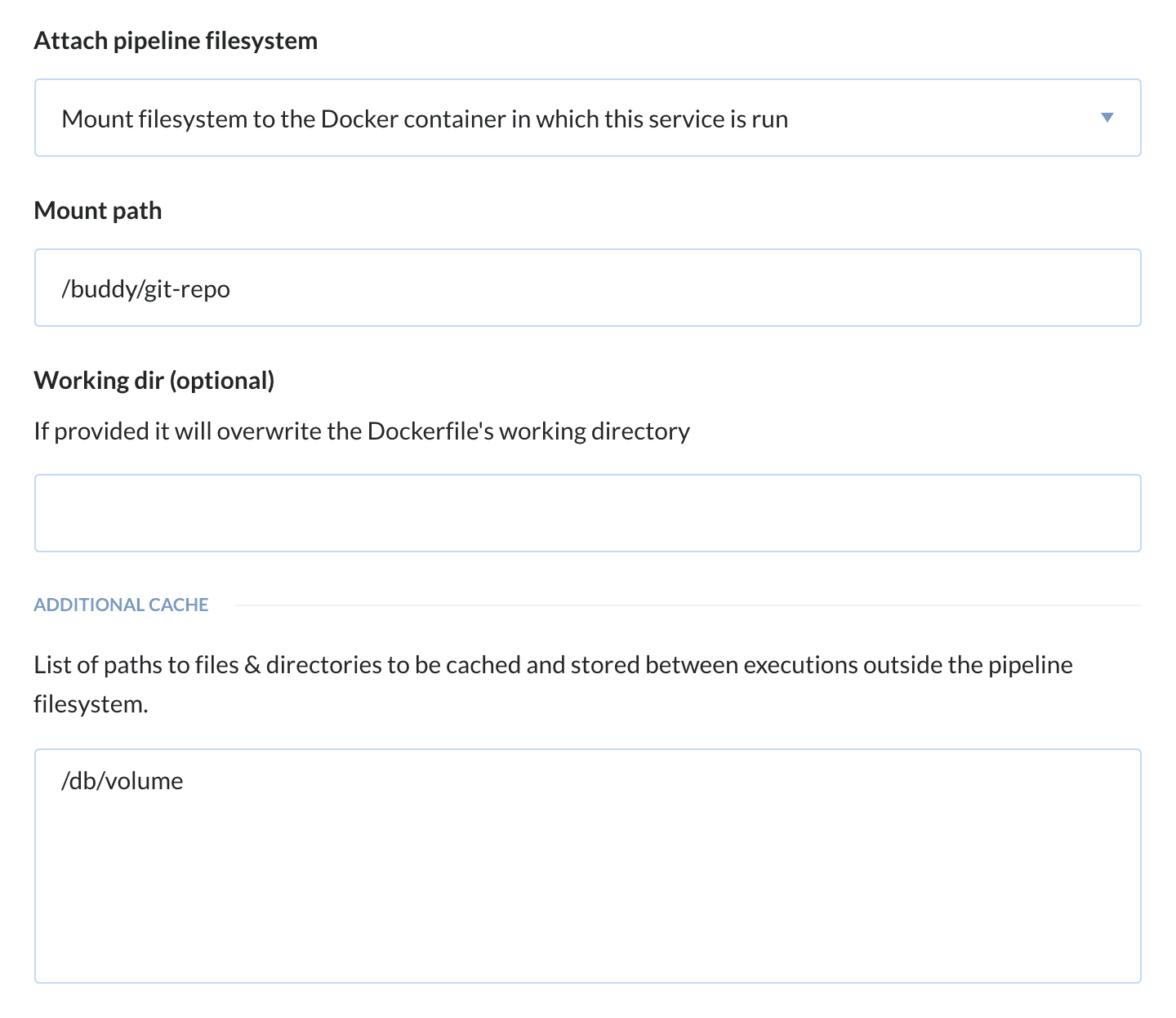The width and height of the screenshot is (1176, 1018).
Task: Click the dropdown arrow for Attach pipeline filesystem
Action: coord(1107,118)
